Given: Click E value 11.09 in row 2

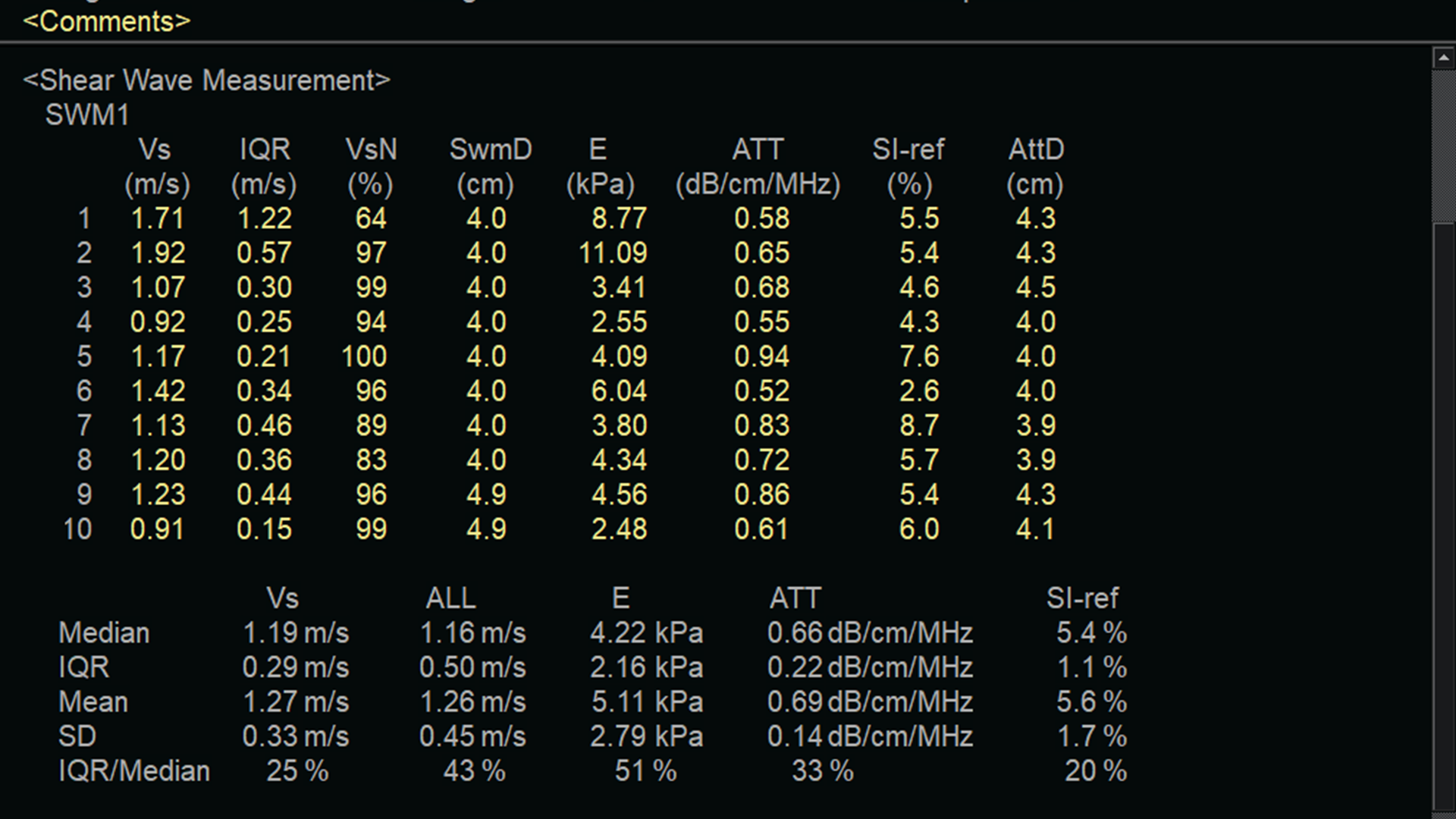Looking at the screenshot, I should 613,253.
